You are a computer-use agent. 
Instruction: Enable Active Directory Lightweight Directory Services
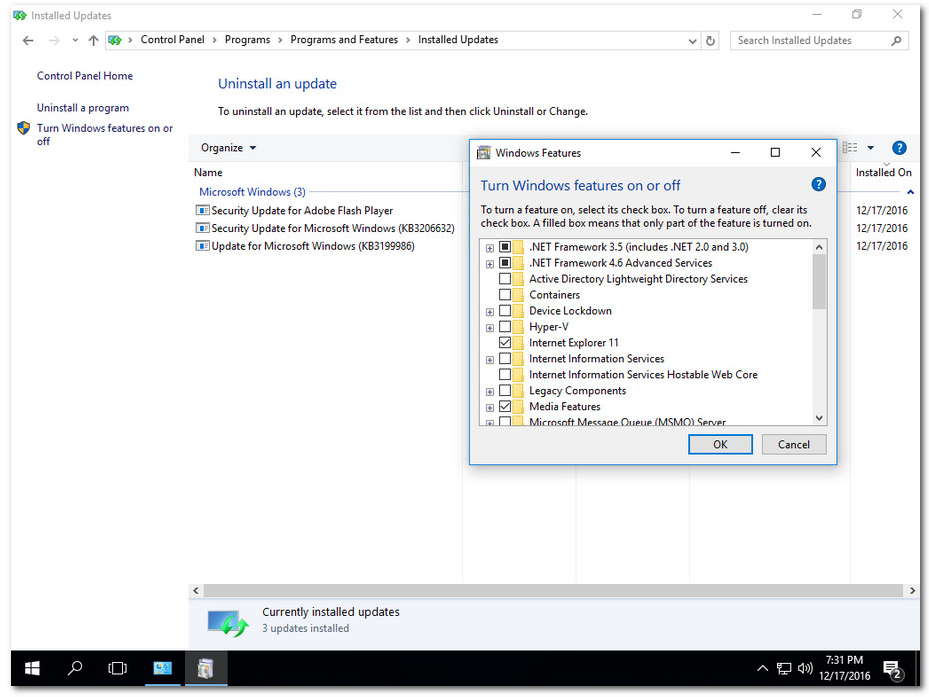(505, 279)
